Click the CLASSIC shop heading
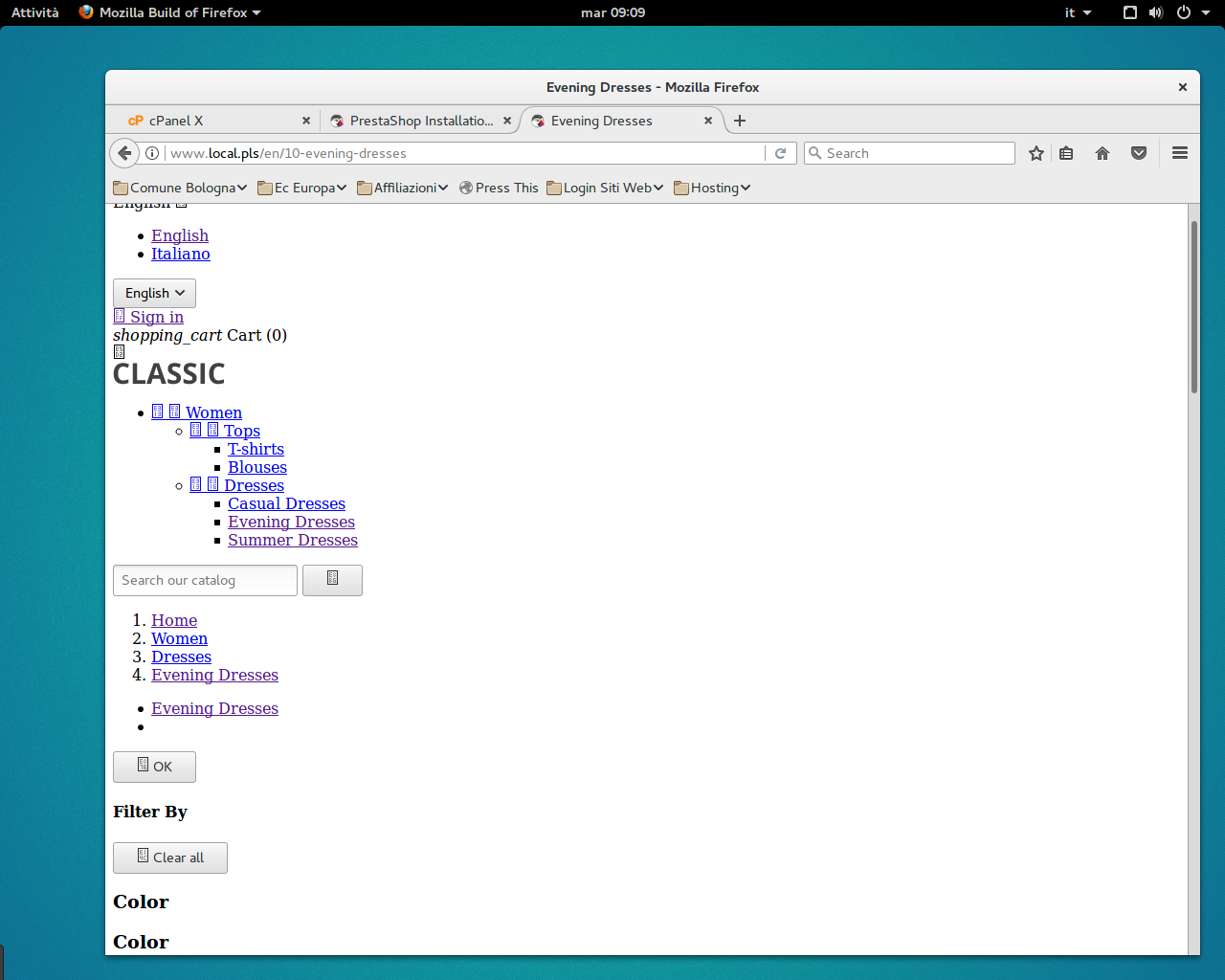1225x980 pixels. [x=169, y=374]
